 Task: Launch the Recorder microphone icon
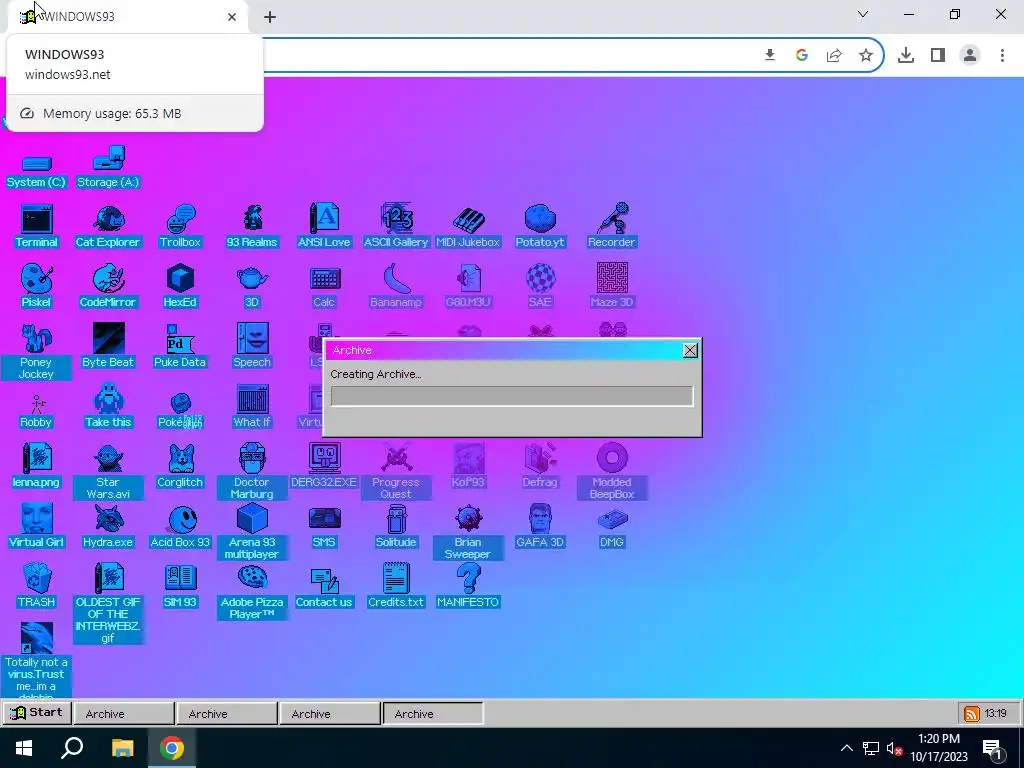611,227
